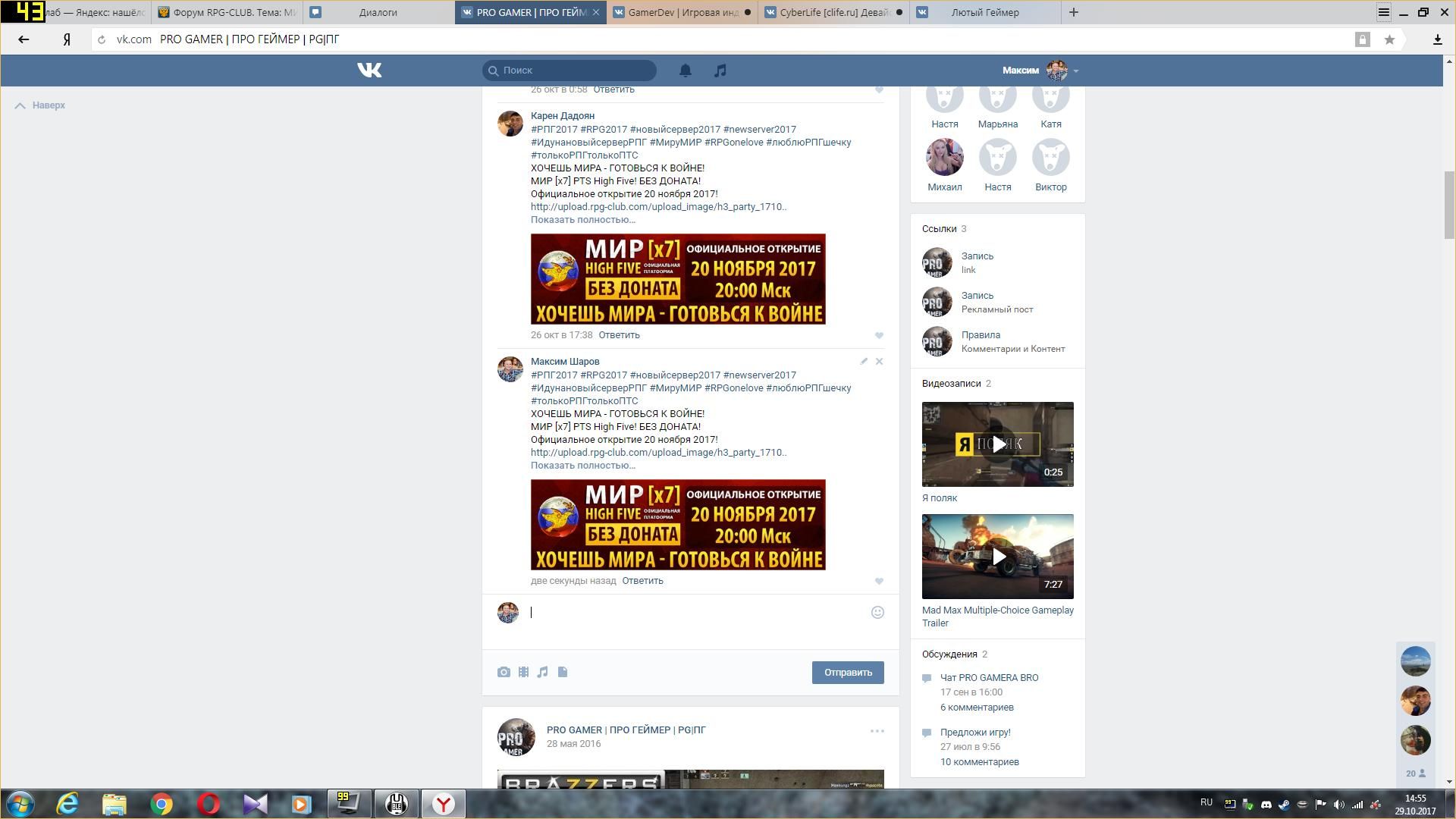
Task: Edit Максим Шаров's comment with pencil
Action: point(864,362)
